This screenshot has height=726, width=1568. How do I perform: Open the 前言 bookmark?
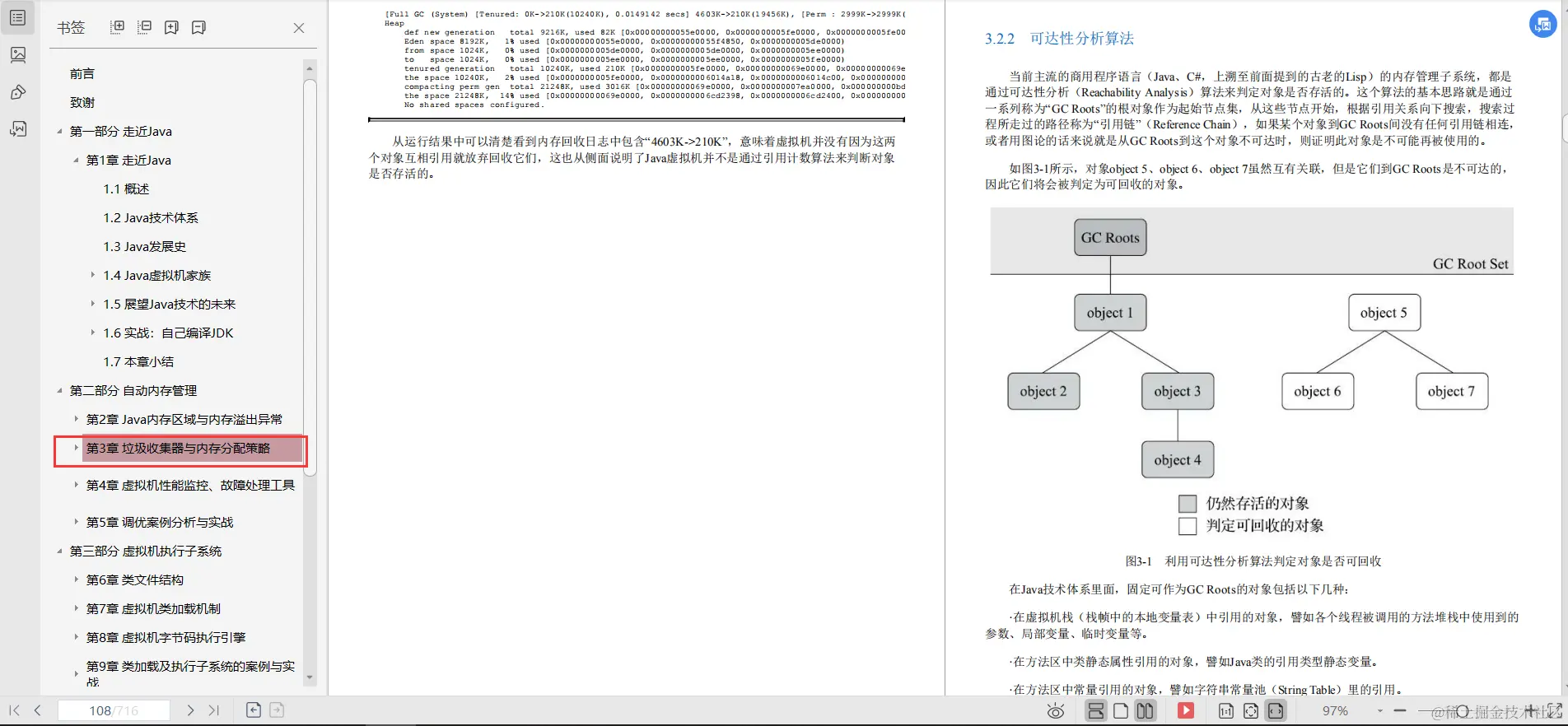(x=82, y=73)
